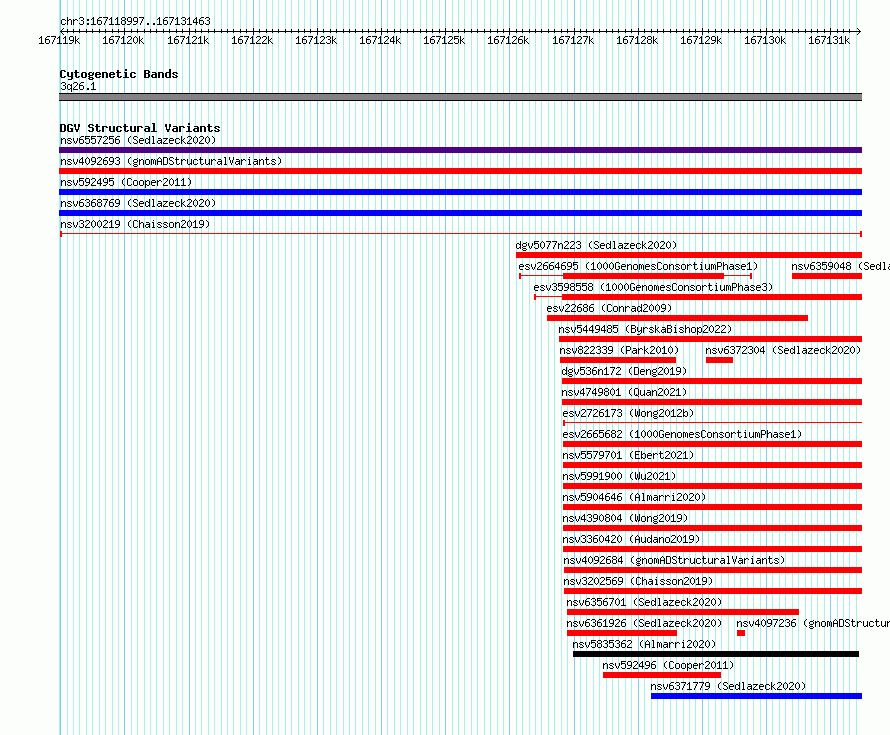The width and height of the screenshot is (890, 735).
Task: Click the 167131k ruler tick label
Action: click(829, 40)
